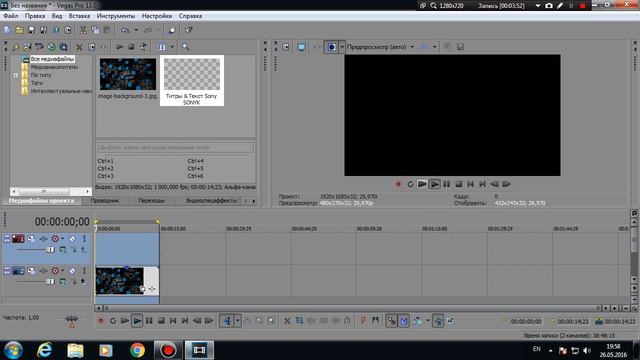This screenshot has width=640, height=360.
Task: Click the record button in the timeline transport bar
Action: pos(101,321)
